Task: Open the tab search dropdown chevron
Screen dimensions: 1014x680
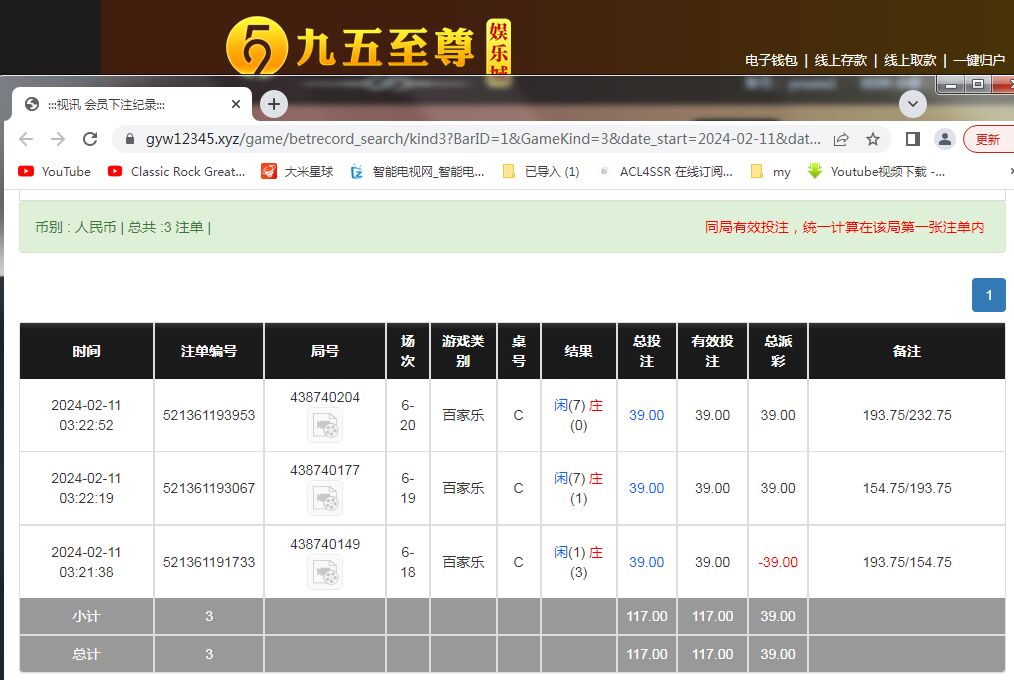Action: tap(912, 104)
